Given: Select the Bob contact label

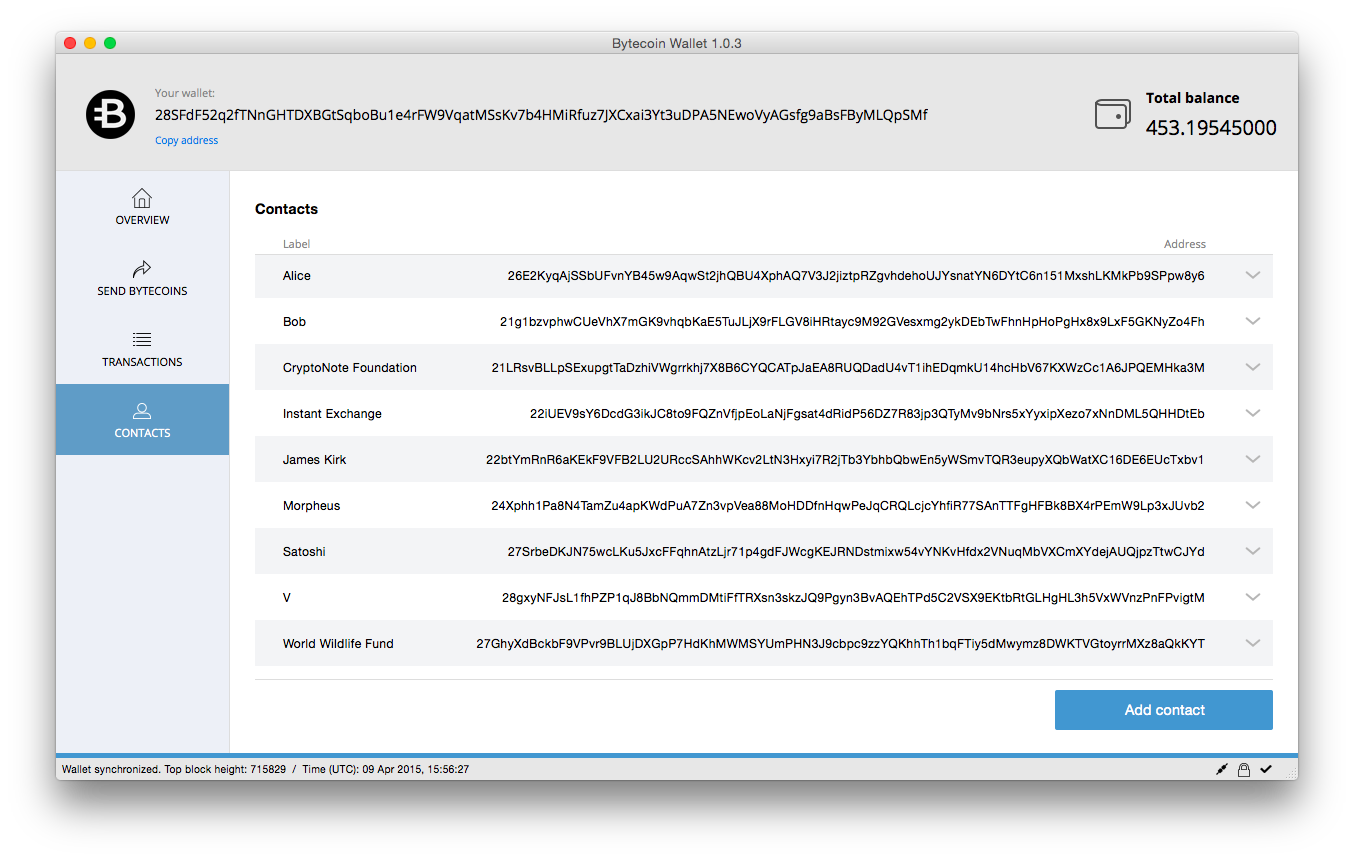Looking at the screenshot, I should tap(294, 322).
